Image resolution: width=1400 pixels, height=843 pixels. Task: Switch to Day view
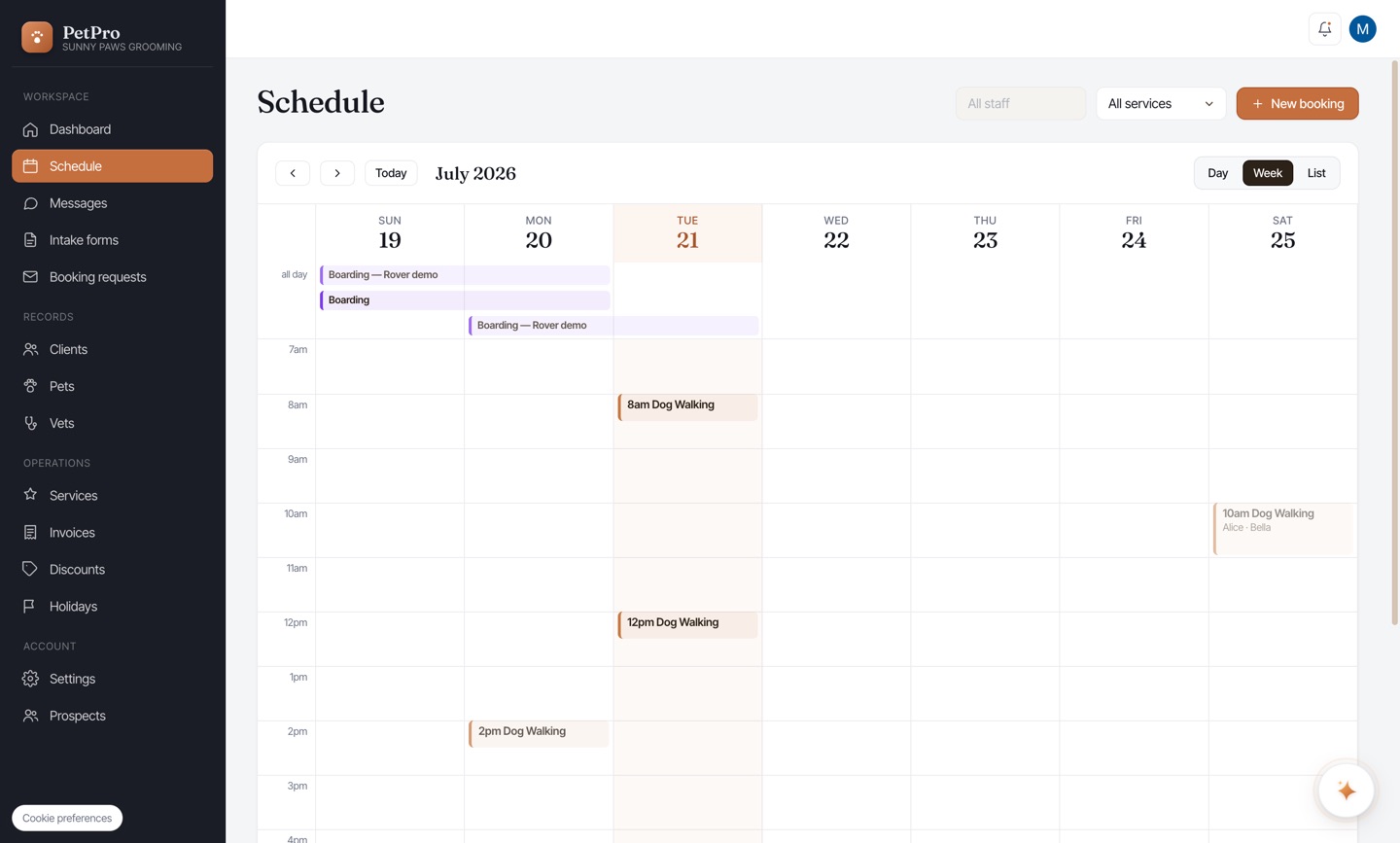(x=1217, y=173)
